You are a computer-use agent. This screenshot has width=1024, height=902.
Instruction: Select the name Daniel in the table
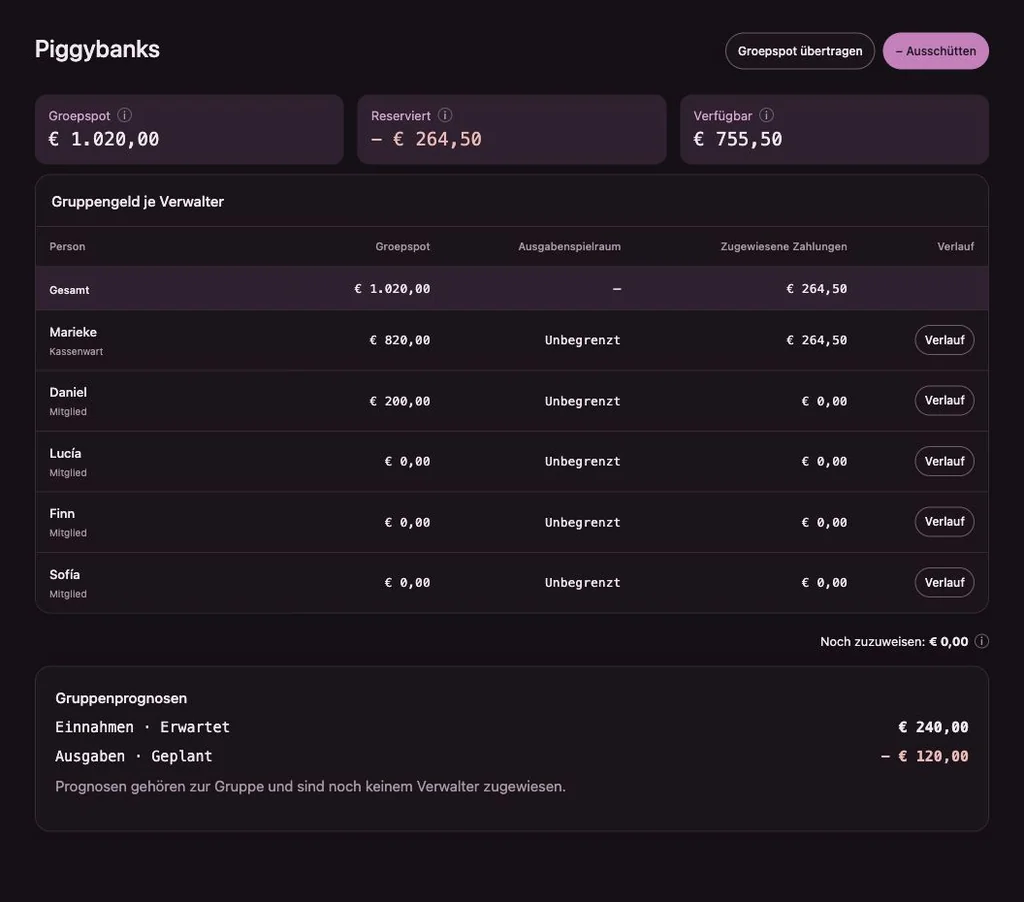click(68, 392)
